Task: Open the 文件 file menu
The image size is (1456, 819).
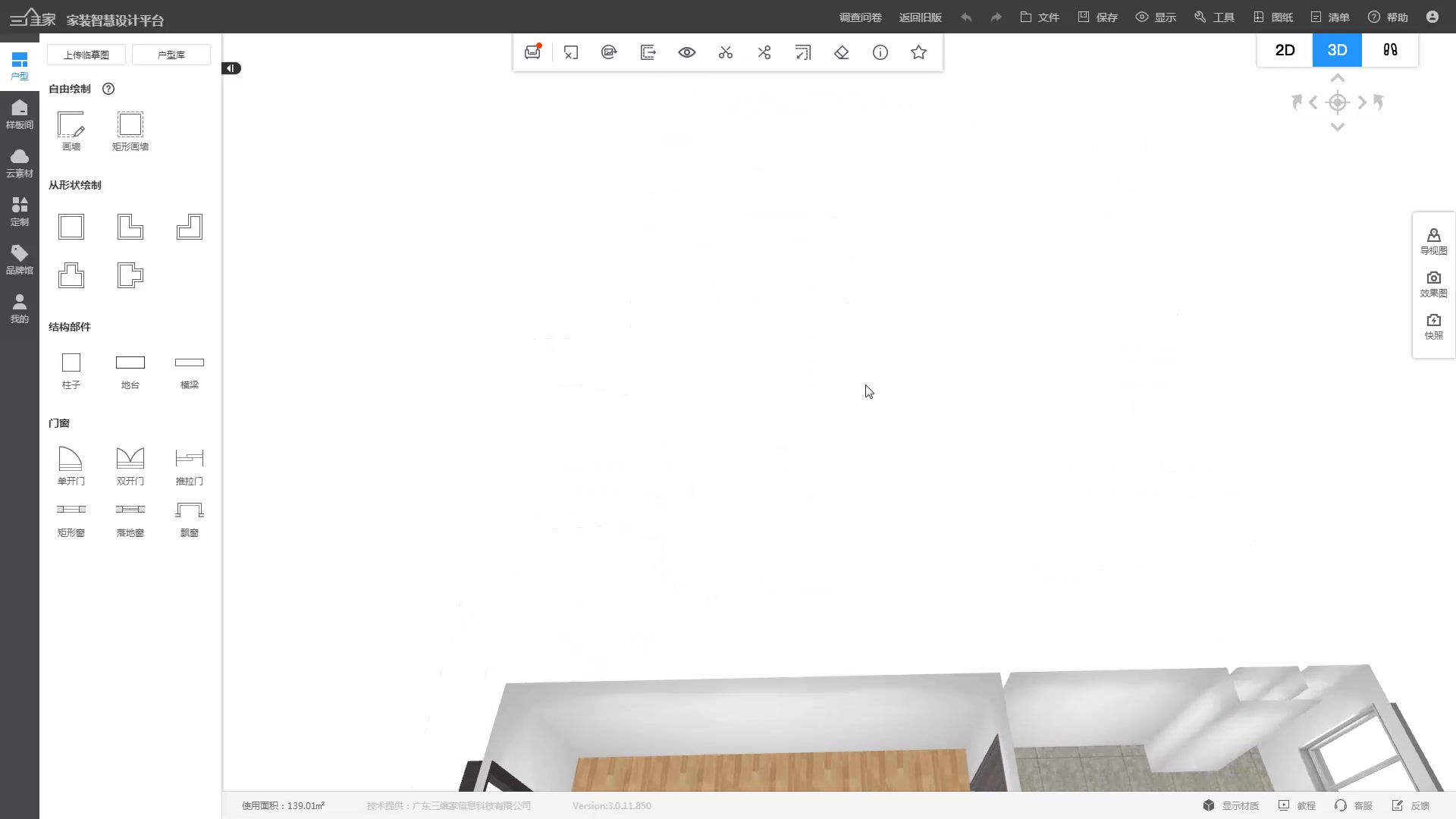Action: 1040,17
